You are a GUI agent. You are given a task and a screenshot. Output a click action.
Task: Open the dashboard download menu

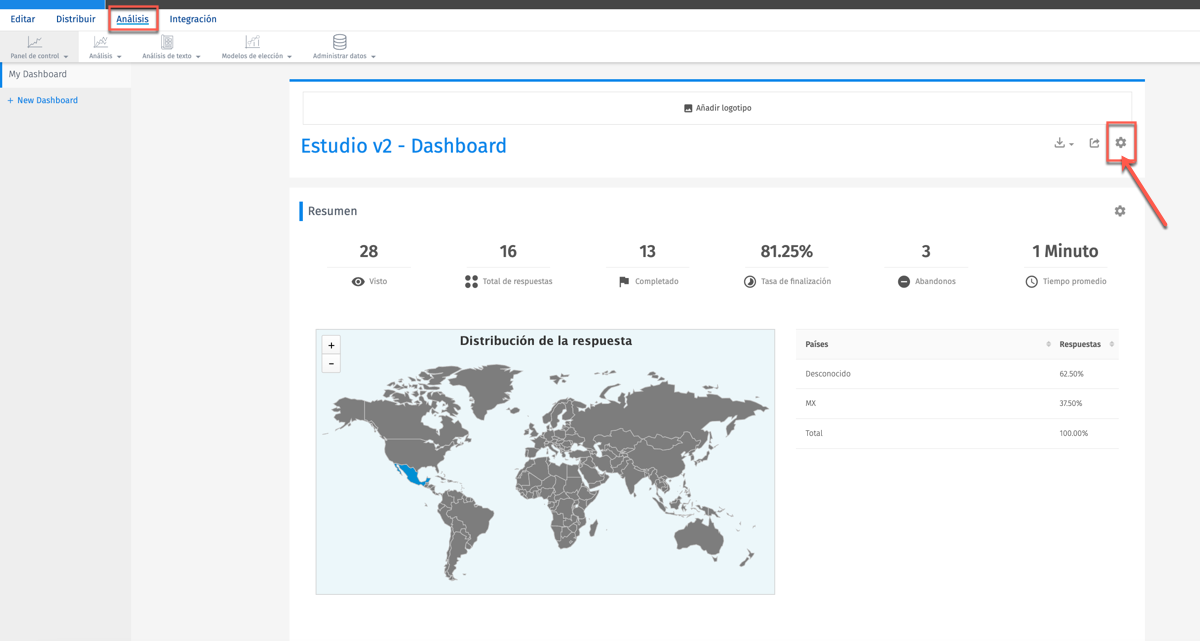coord(1064,143)
